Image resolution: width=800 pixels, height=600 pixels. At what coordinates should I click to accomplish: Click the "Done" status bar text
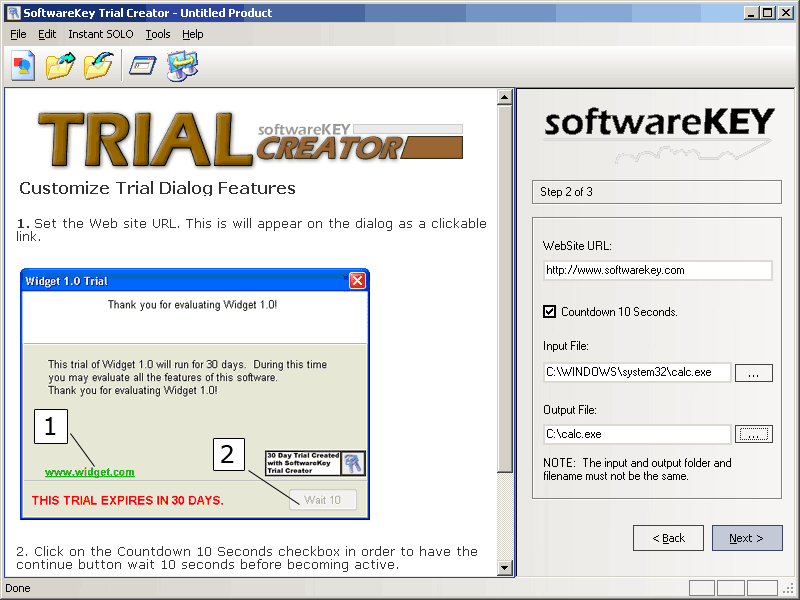point(18,588)
